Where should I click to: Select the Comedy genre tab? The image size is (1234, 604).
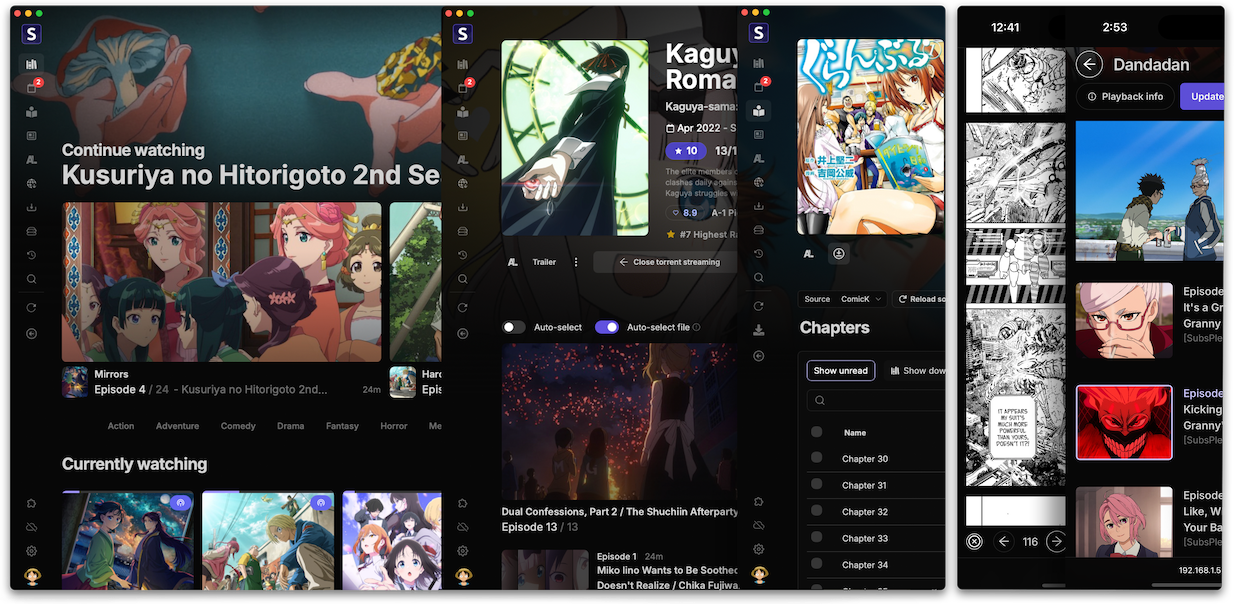click(x=238, y=426)
